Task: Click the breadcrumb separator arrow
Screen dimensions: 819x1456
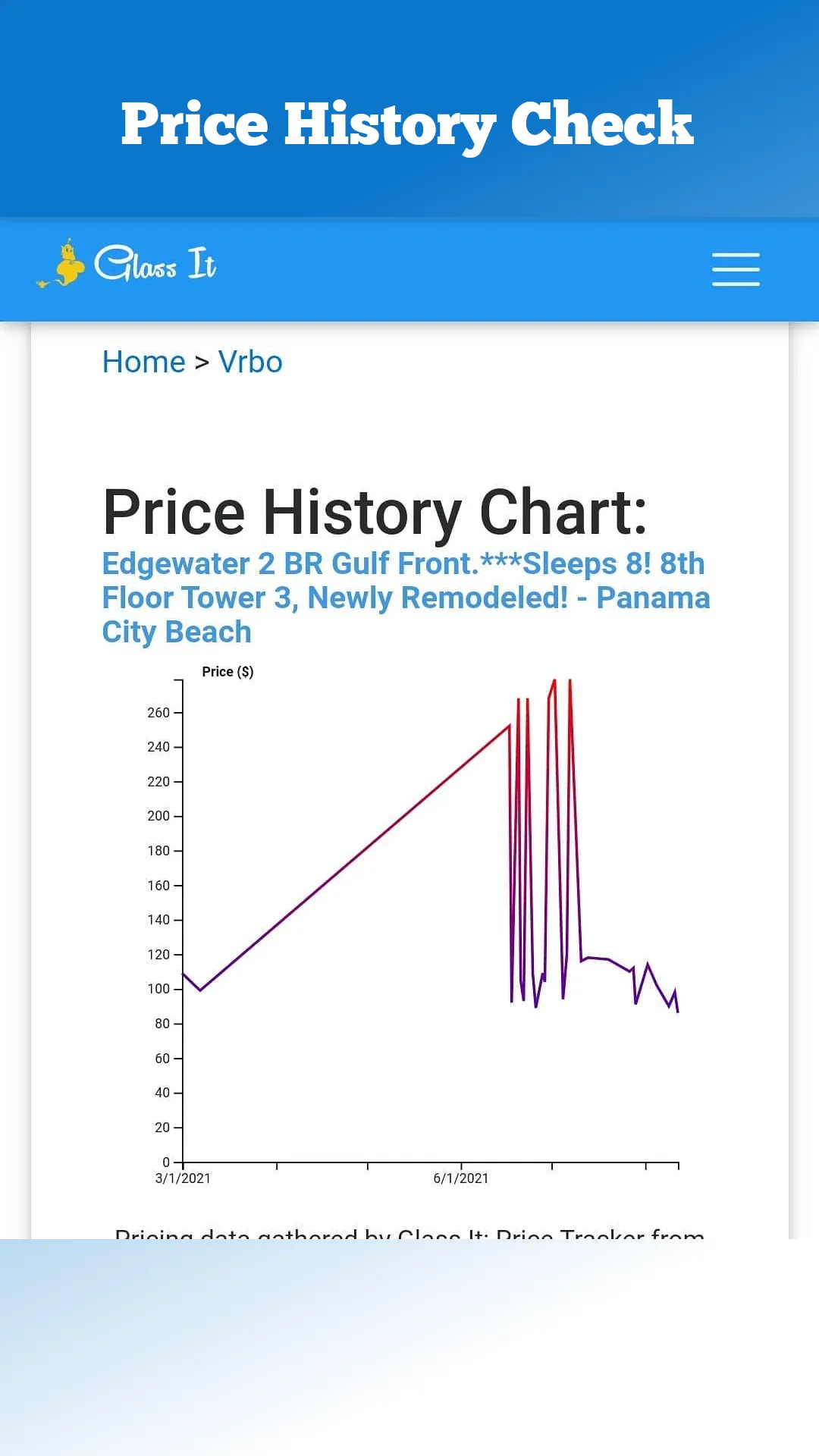Action: tap(202, 362)
